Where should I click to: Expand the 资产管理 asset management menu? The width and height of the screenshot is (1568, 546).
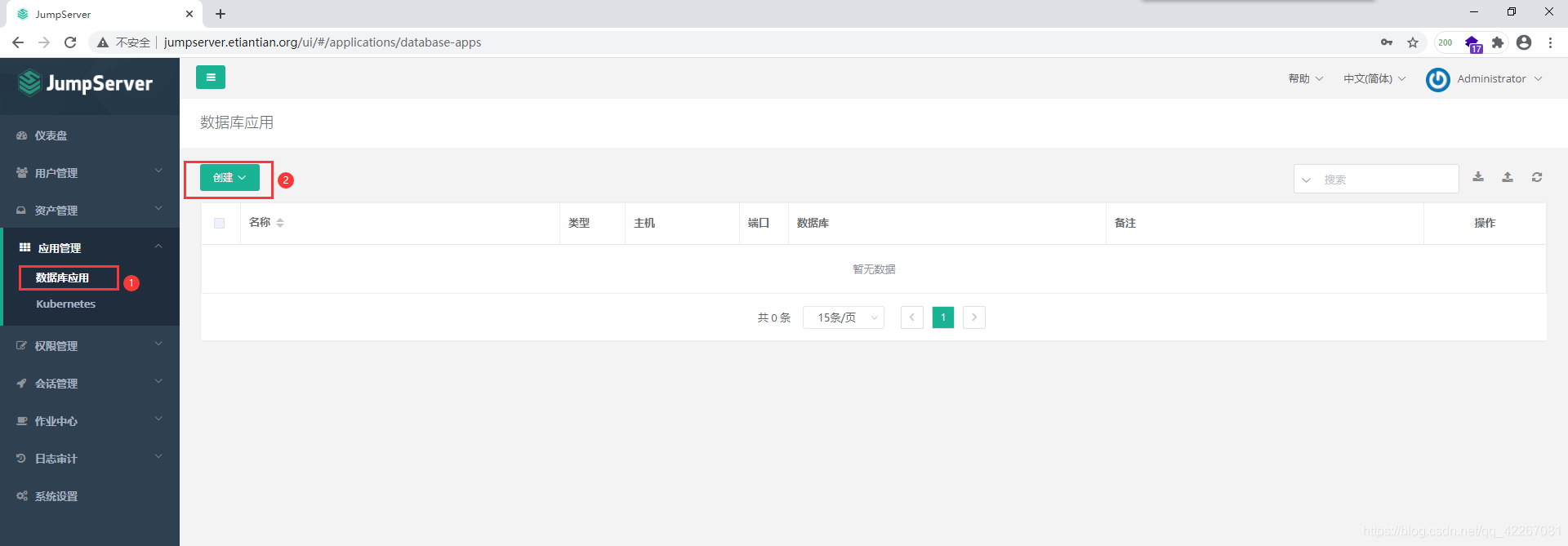click(90, 211)
